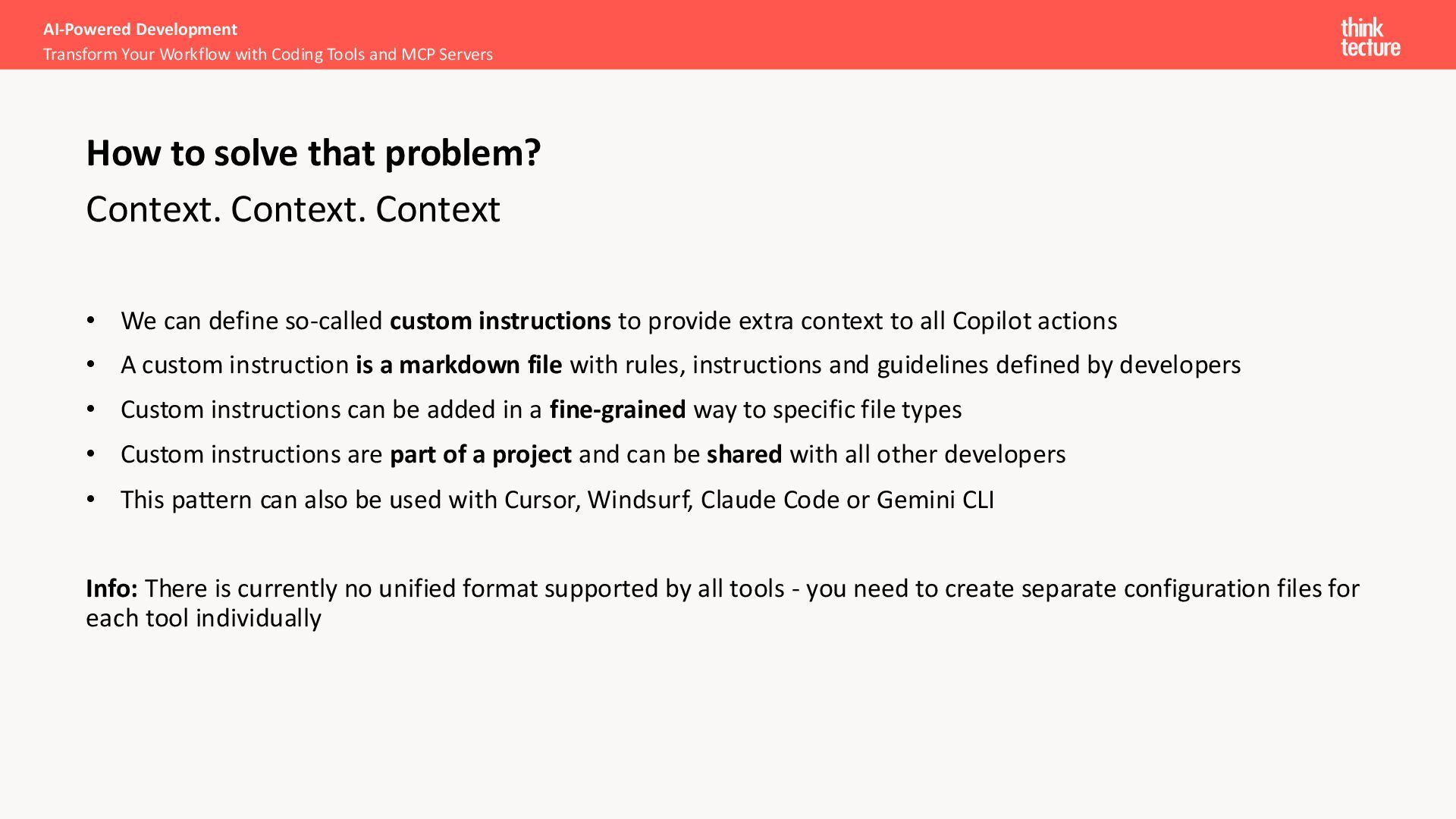Click the bold 'Info:' label
The height and width of the screenshot is (819, 1456).
pyautogui.click(x=111, y=588)
